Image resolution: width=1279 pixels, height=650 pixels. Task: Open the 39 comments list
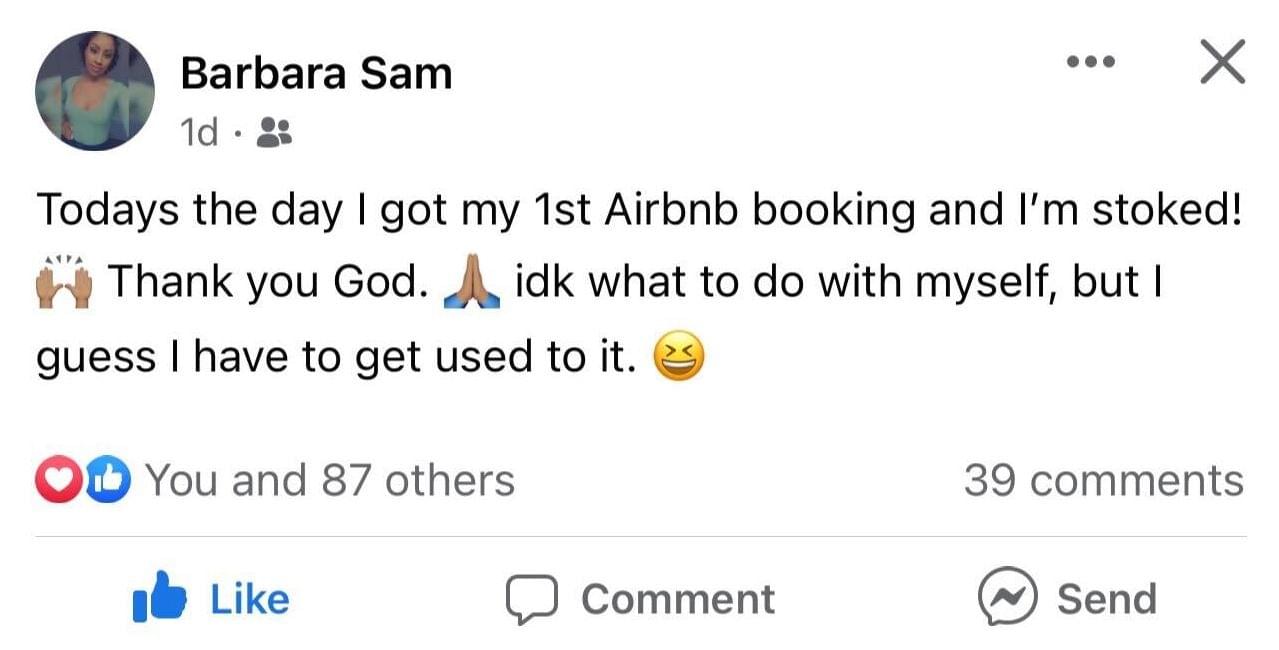tap(1103, 481)
